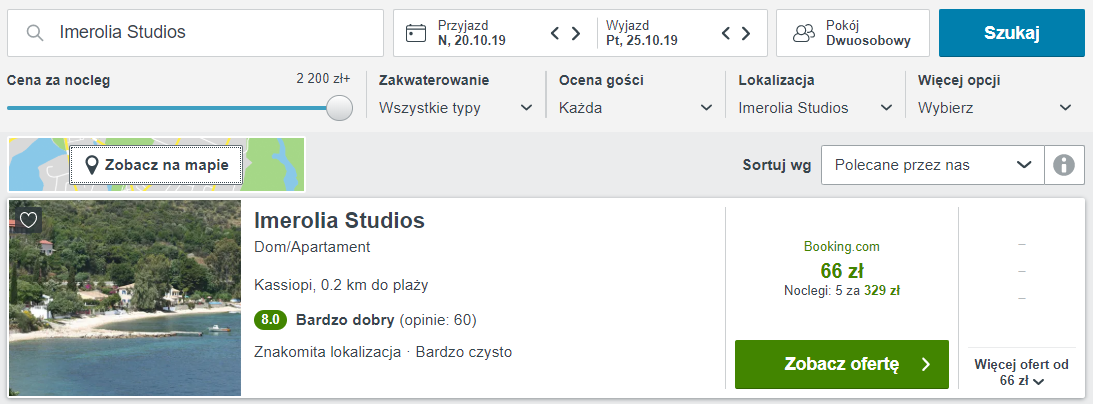This screenshot has height=404, width=1093.
Task: Click the green Zobacz ofertę button
Action: tap(841, 364)
